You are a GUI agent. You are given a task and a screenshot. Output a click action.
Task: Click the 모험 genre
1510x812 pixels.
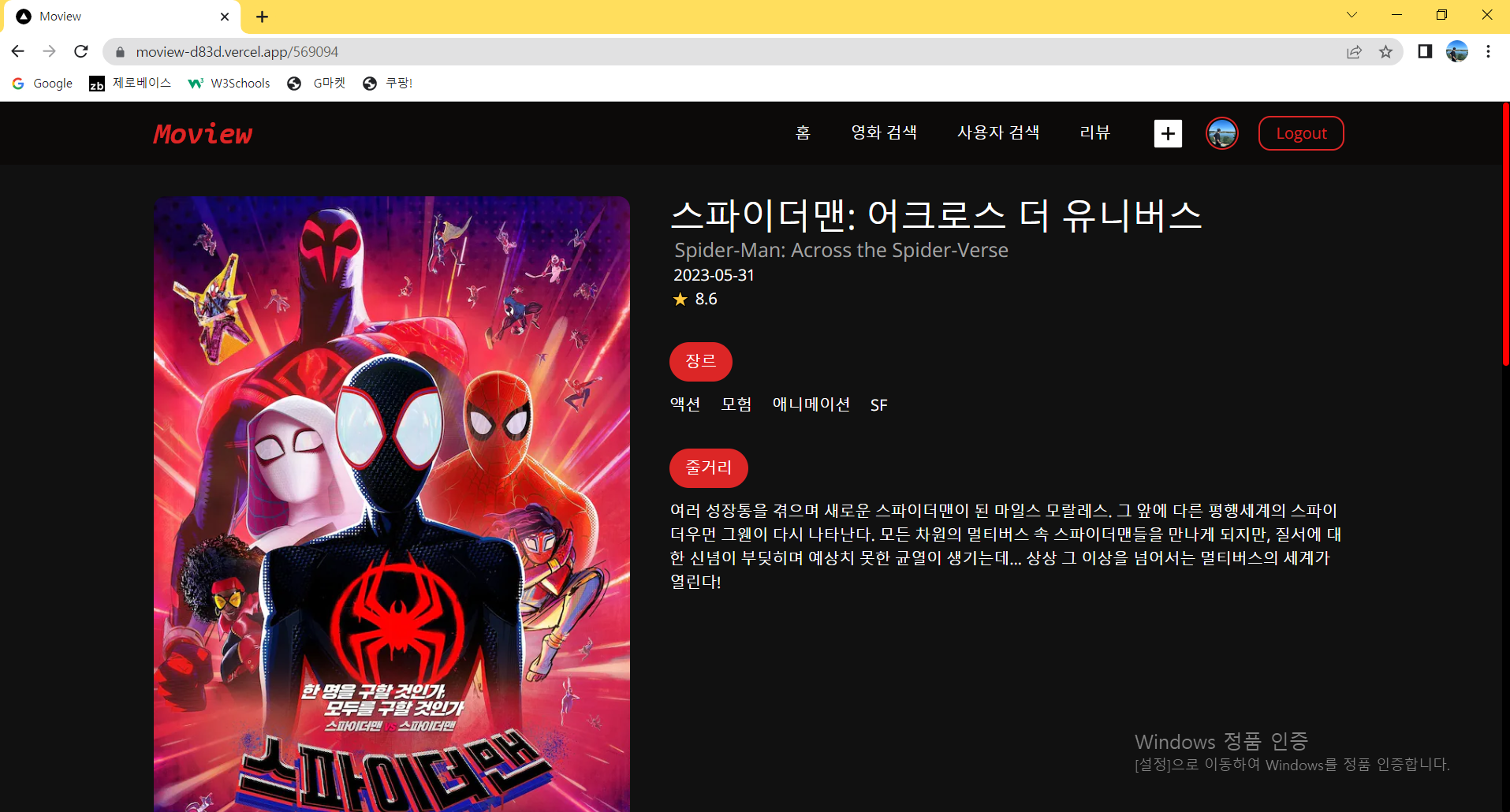tap(736, 404)
